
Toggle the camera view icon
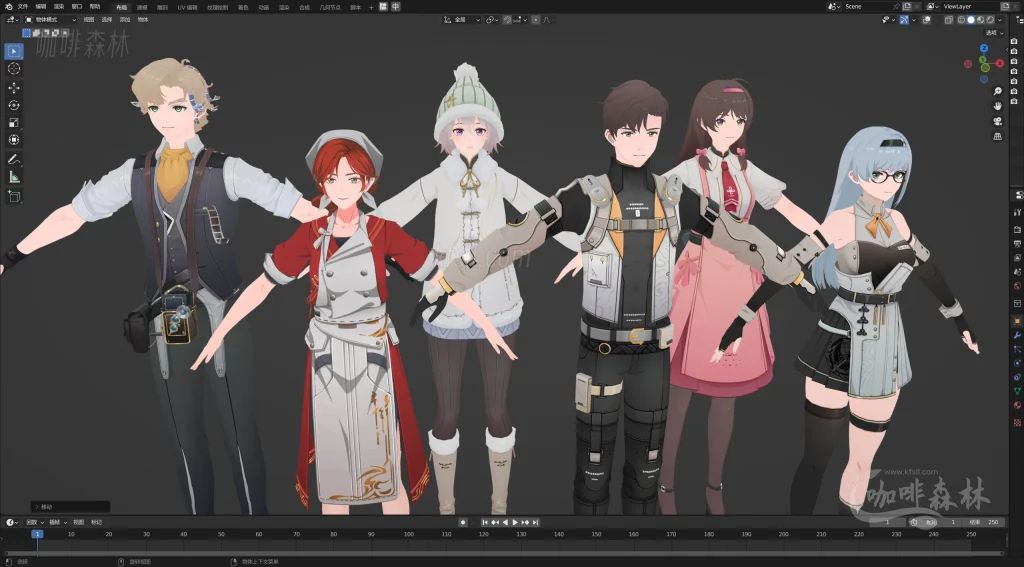coord(997,122)
